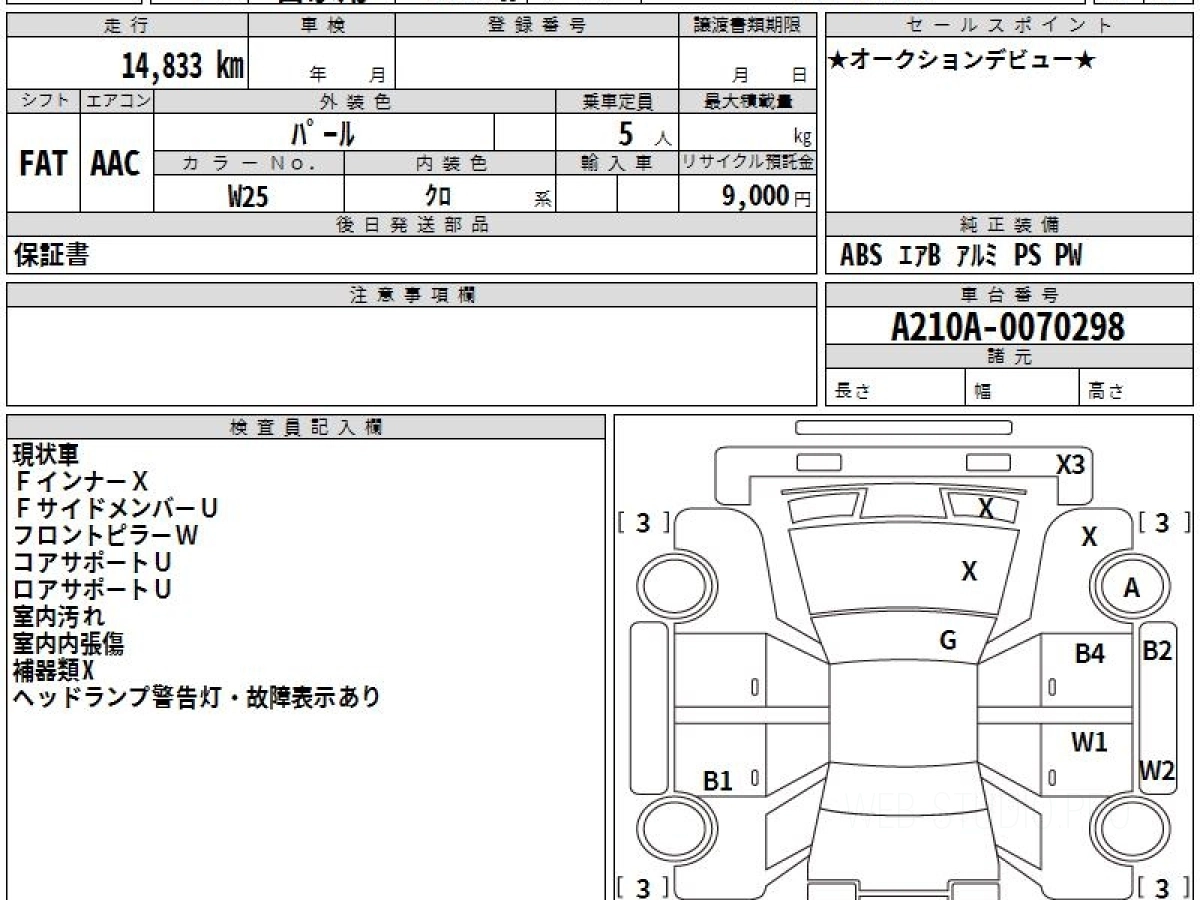
Task: Select the B1 mark on the left rear door
Action: (x=718, y=781)
